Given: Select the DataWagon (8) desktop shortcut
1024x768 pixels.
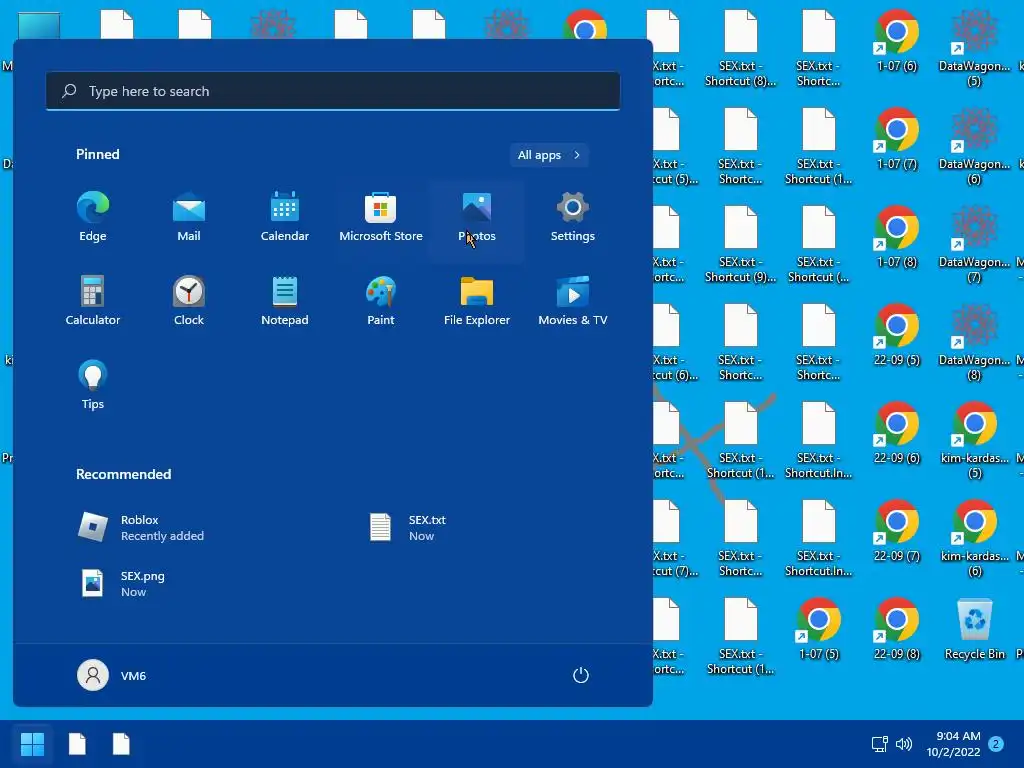Looking at the screenshot, I should [974, 342].
